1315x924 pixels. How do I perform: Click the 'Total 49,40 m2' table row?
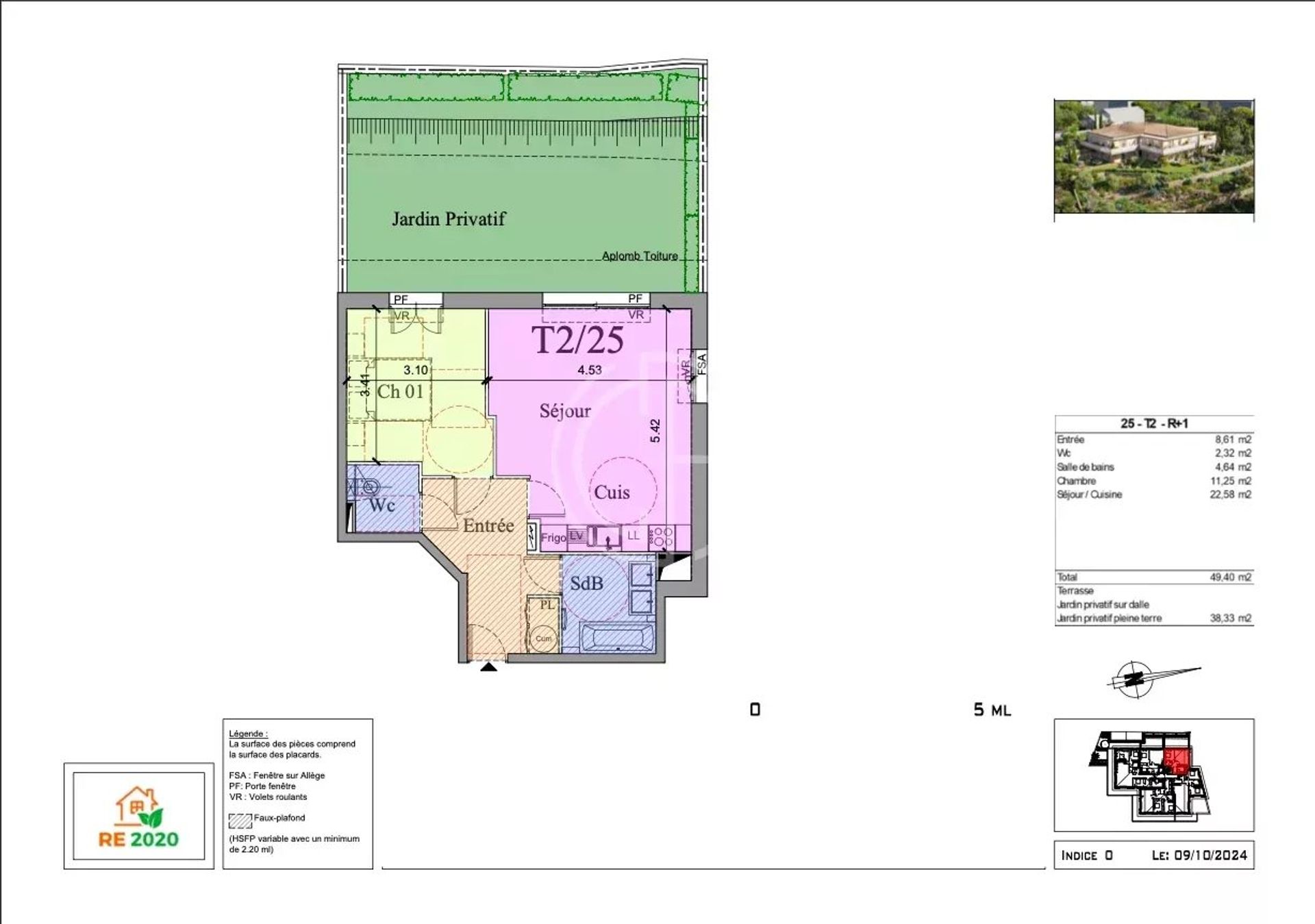1154,577
